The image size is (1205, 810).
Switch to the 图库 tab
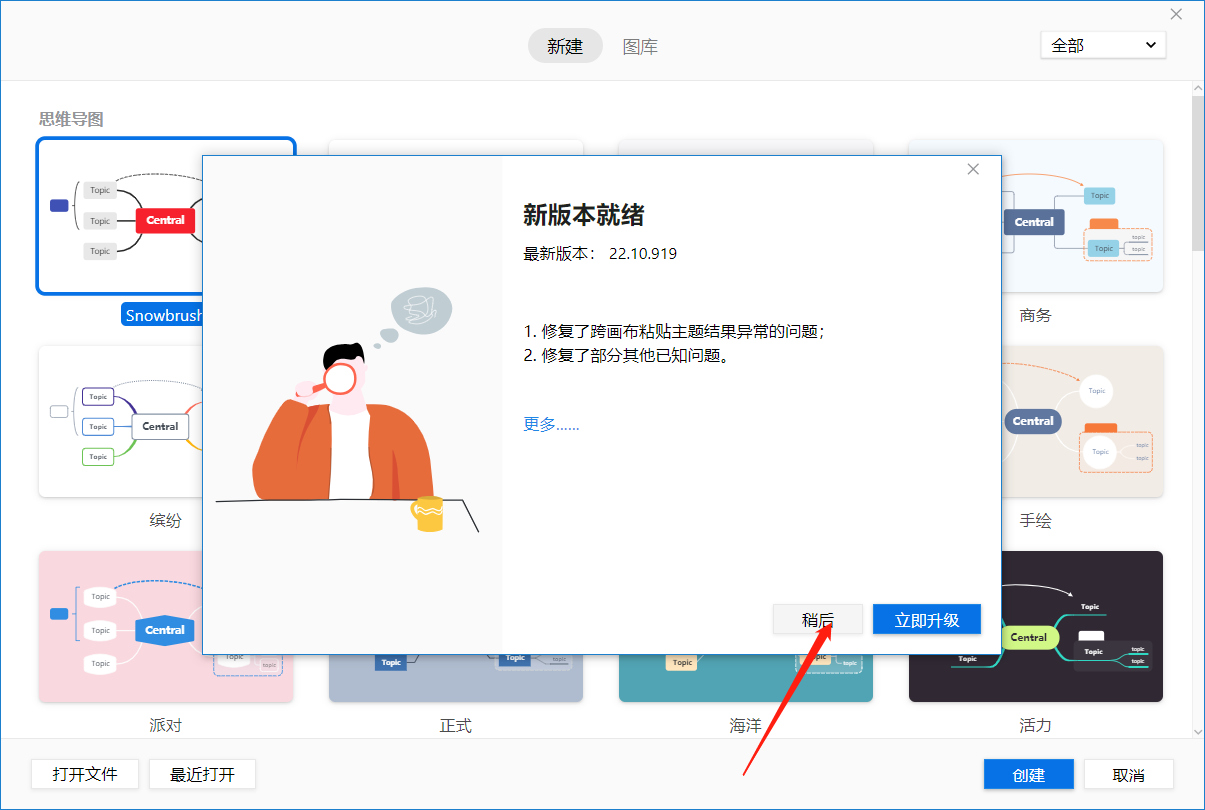[x=640, y=46]
